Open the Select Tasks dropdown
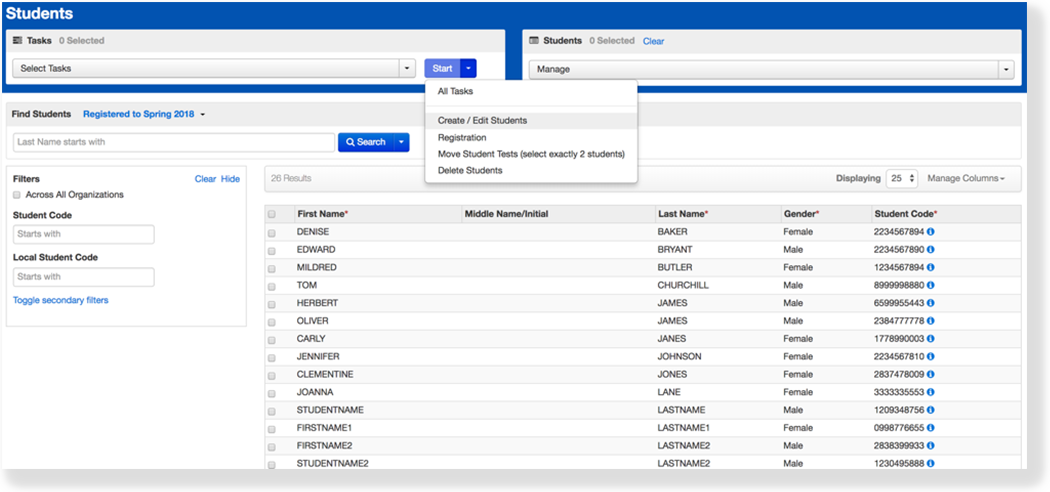 pos(213,69)
